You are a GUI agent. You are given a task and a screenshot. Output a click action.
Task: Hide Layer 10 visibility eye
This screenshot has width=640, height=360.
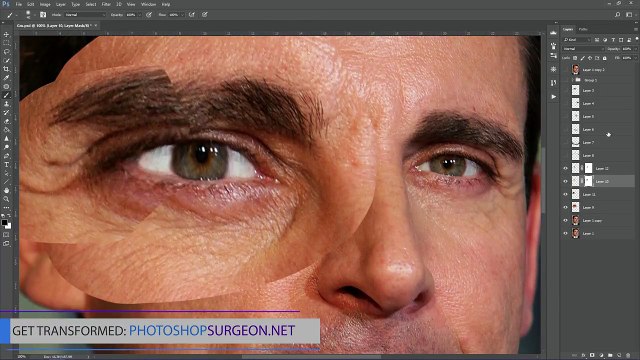566,181
